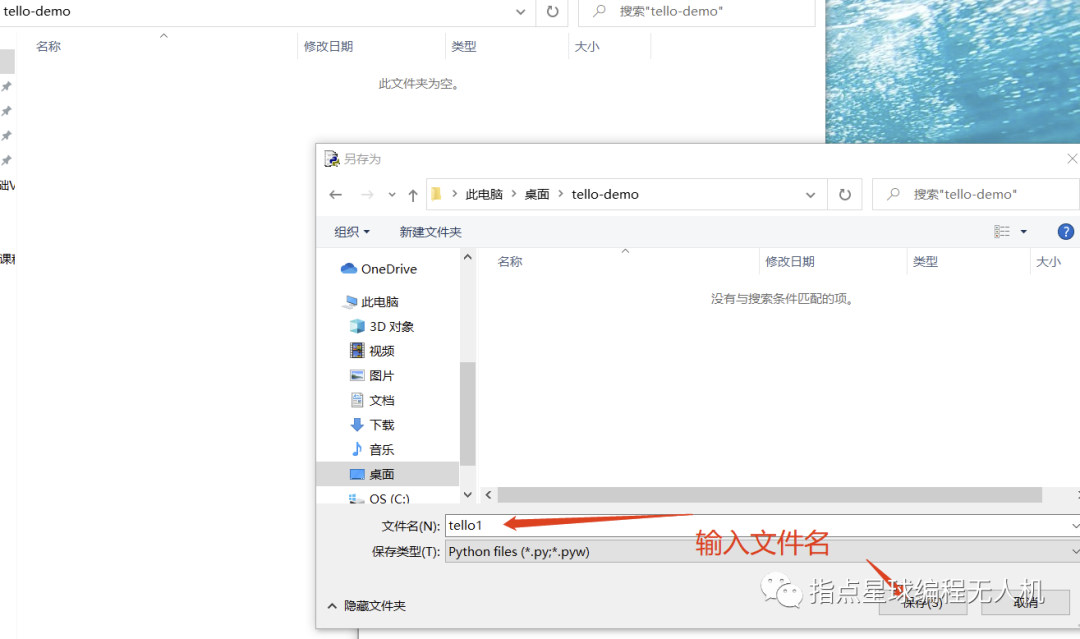Viewport: 1080px width, 639px height.
Task: Open 图片 folder in sidebar
Action: [x=373, y=375]
